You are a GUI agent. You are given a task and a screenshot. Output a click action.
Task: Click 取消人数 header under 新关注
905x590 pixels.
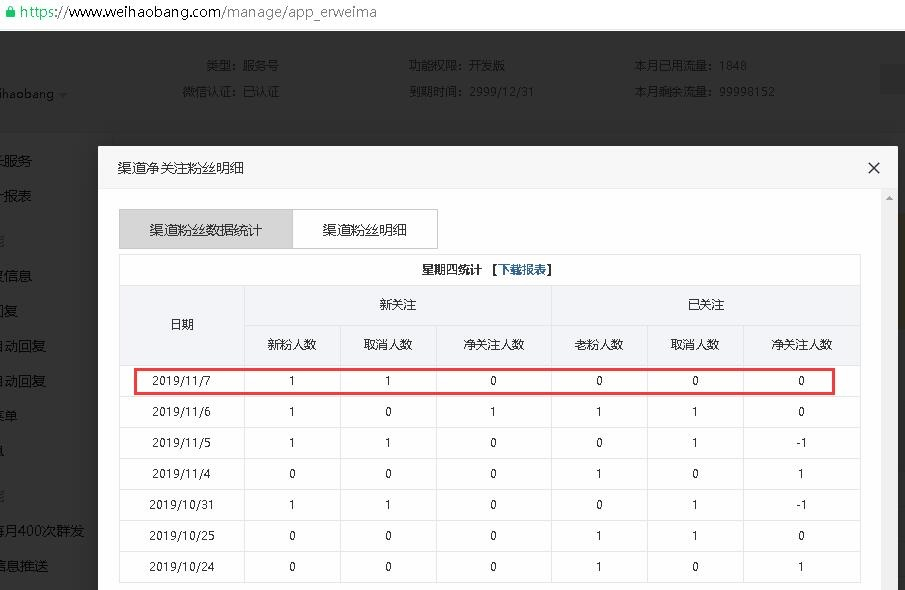coord(388,345)
